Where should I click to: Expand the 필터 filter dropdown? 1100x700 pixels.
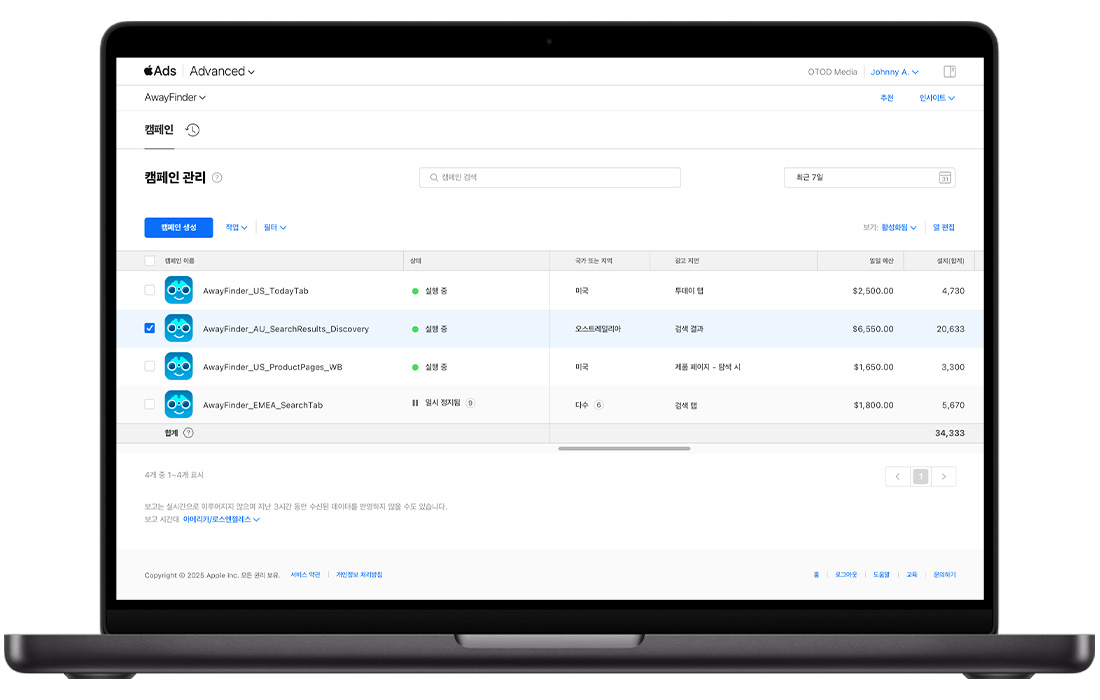pos(275,228)
